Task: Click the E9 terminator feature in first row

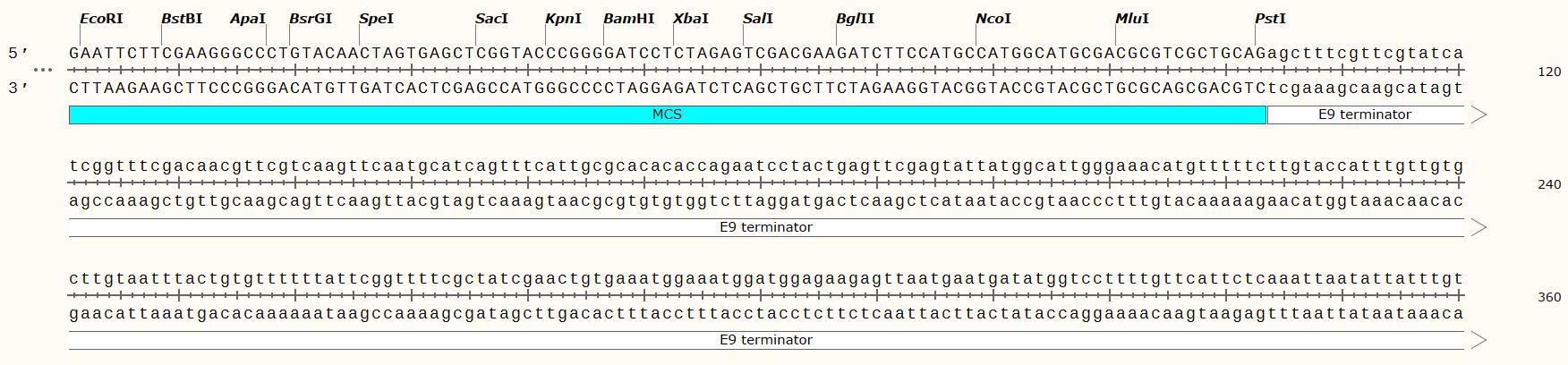Action: [x=1376, y=115]
